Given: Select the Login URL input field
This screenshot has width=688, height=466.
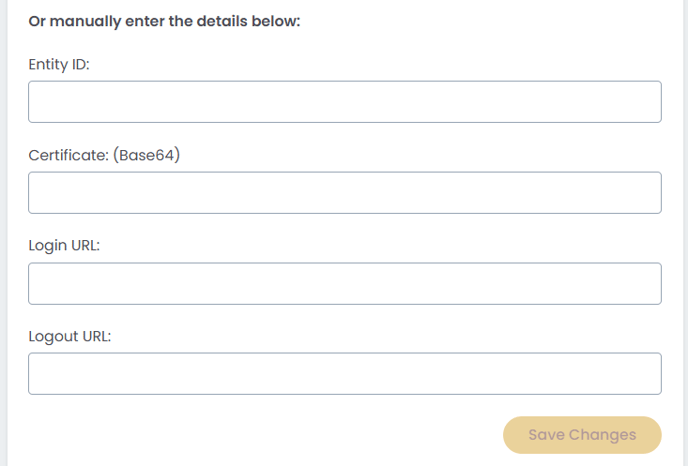Looking at the screenshot, I should point(344,284).
